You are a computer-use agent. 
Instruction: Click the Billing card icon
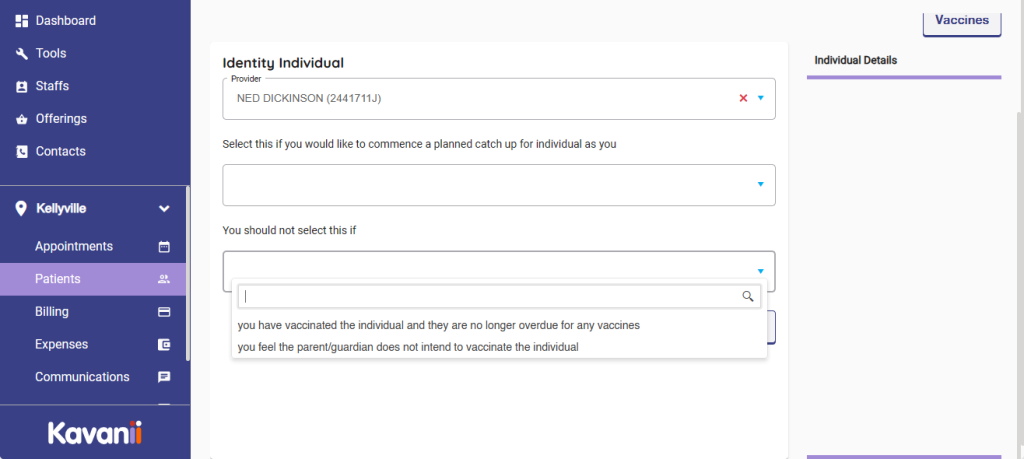coord(164,312)
